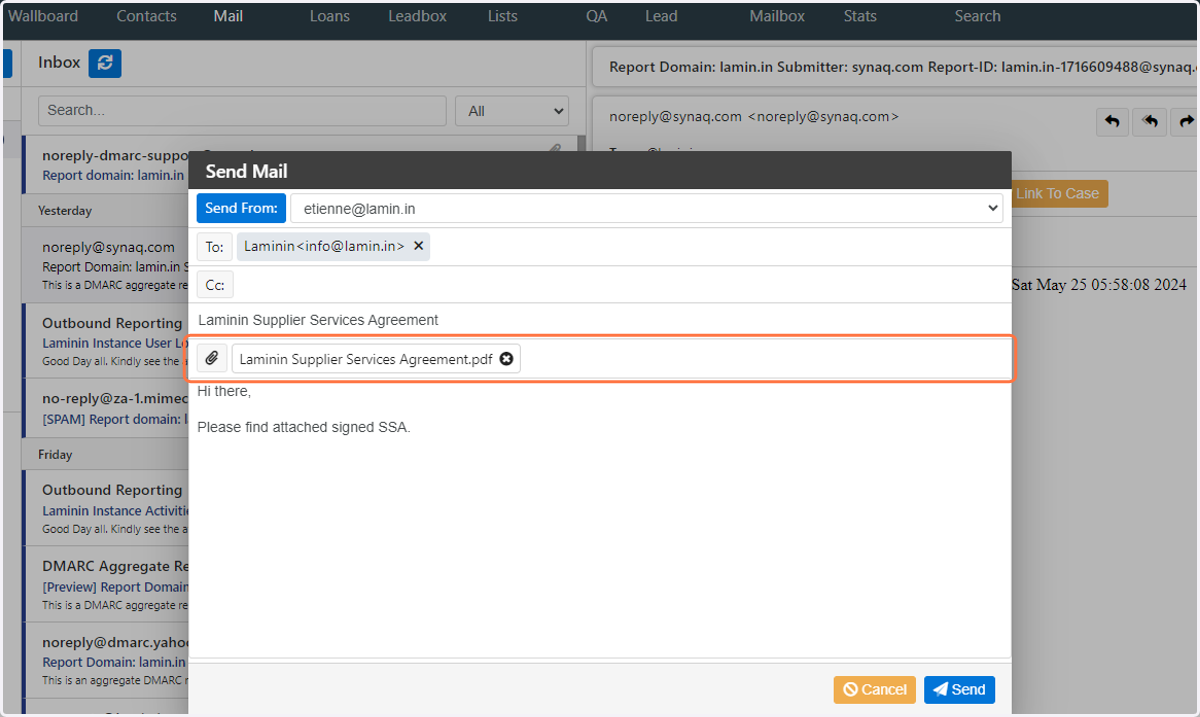Refresh the Inbox with the sync icon
The image size is (1200, 717).
tap(105, 63)
